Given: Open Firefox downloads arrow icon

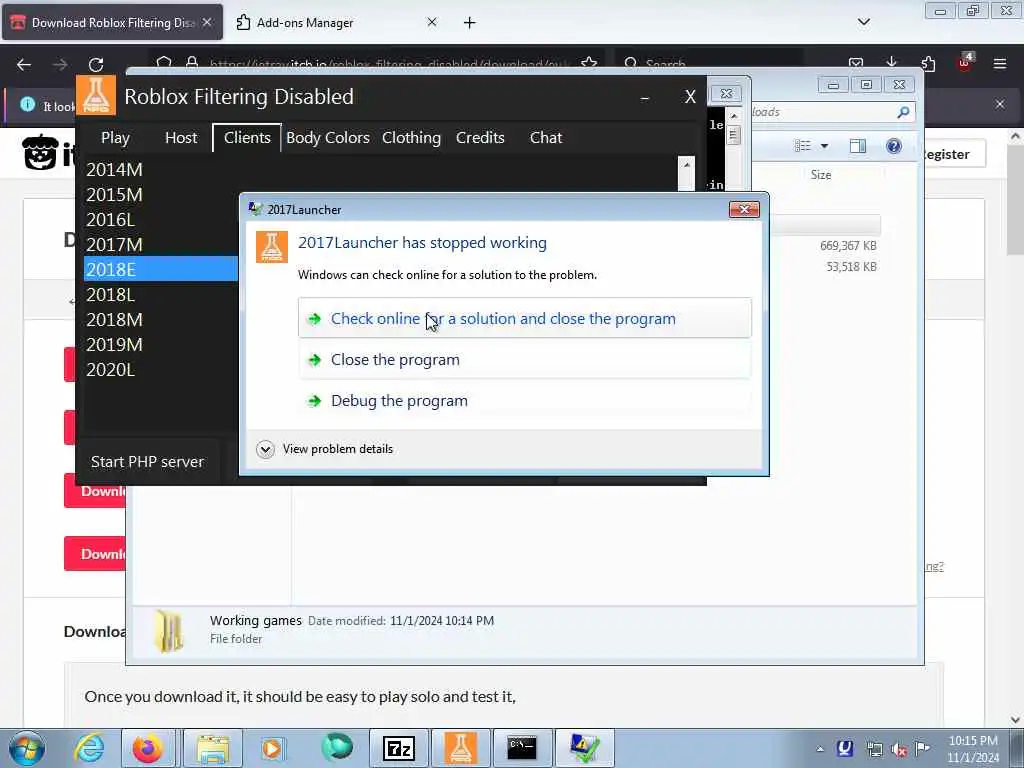Looking at the screenshot, I should click(x=891, y=63).
